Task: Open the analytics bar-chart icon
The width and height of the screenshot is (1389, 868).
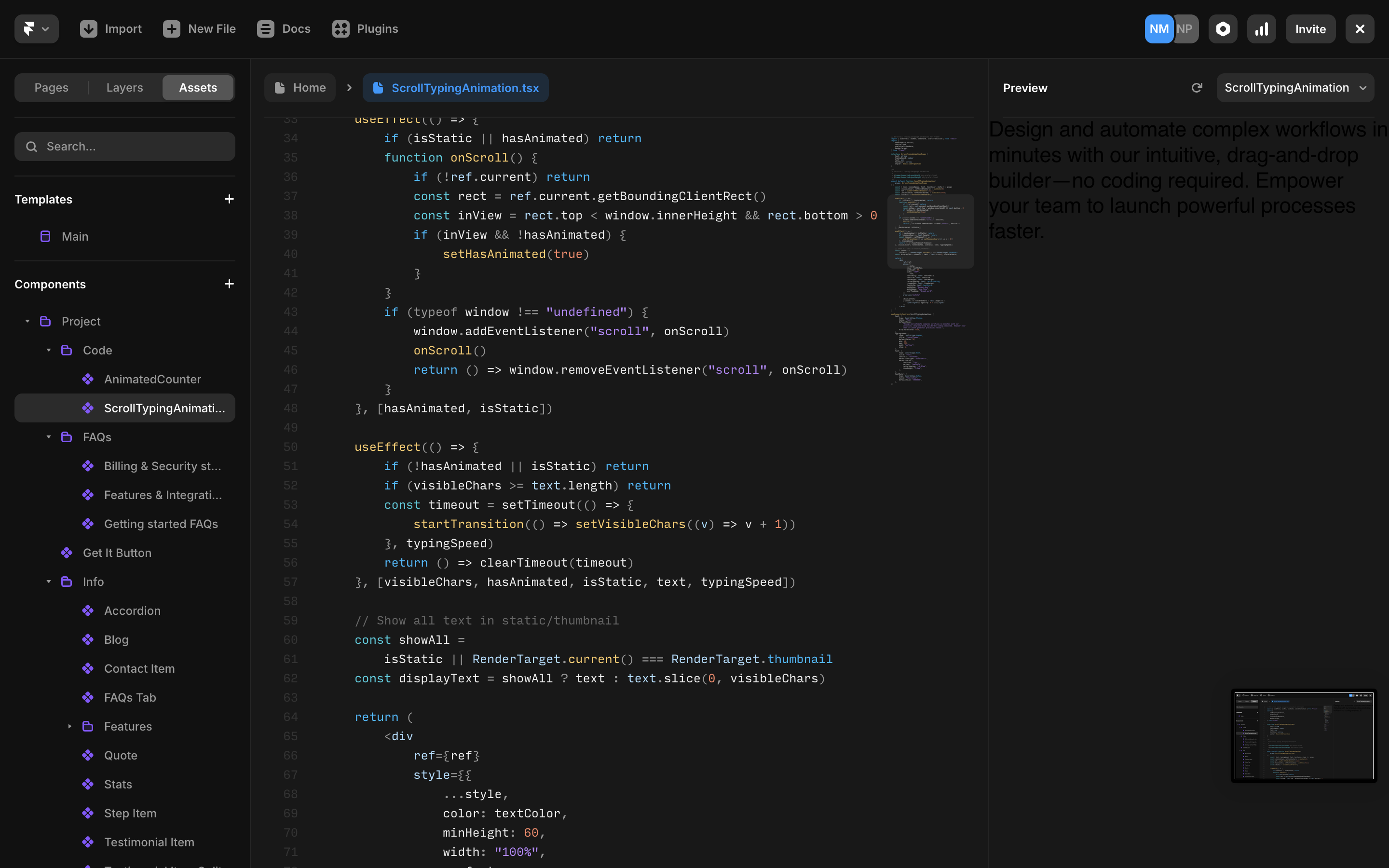Action: (1261, 28)
